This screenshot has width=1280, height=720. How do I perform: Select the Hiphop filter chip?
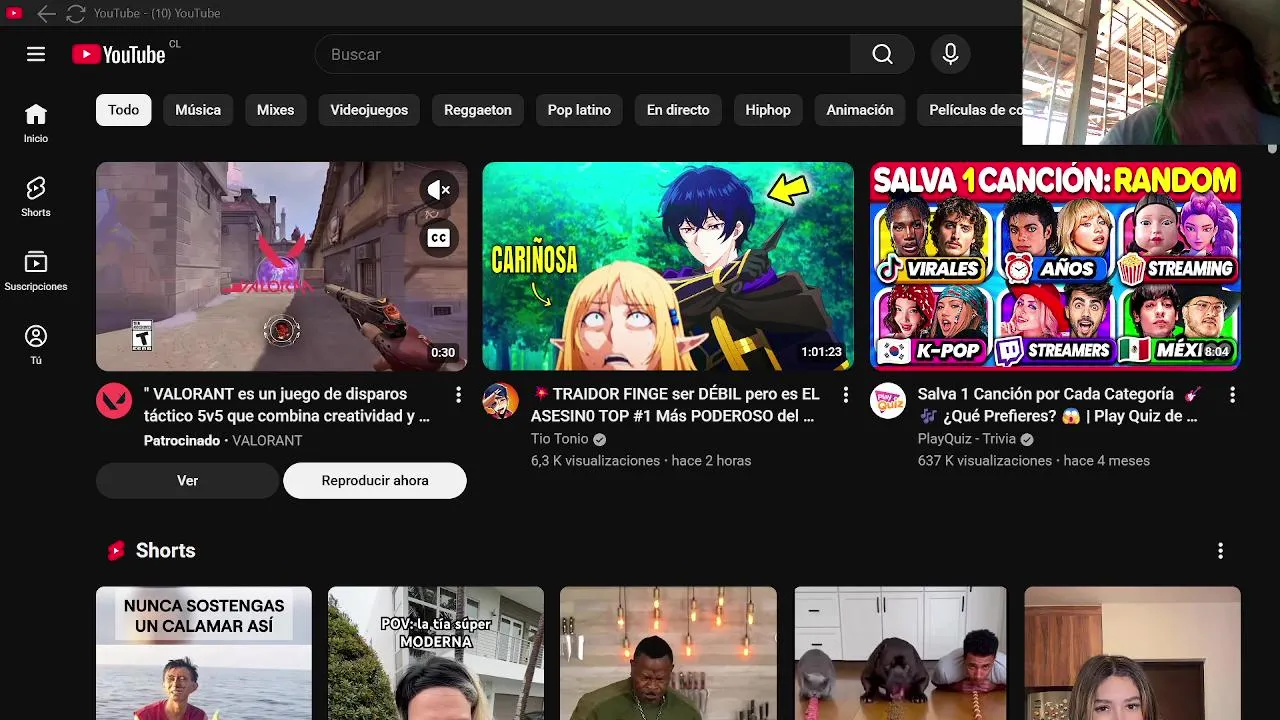(x=768, y=110)
